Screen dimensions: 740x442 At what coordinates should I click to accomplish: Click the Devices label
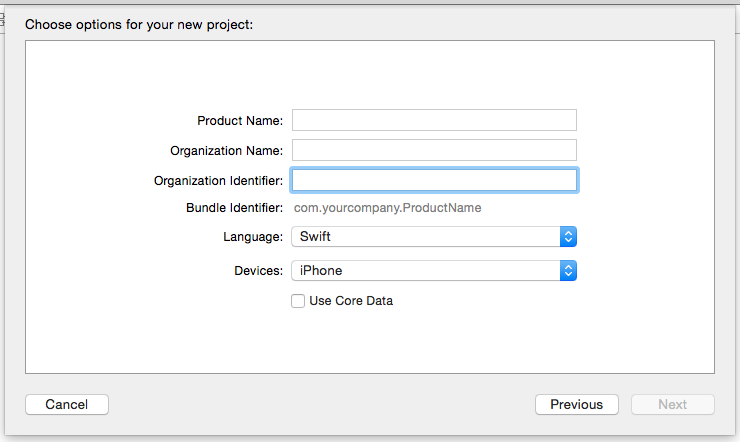(x=256, y=271)
